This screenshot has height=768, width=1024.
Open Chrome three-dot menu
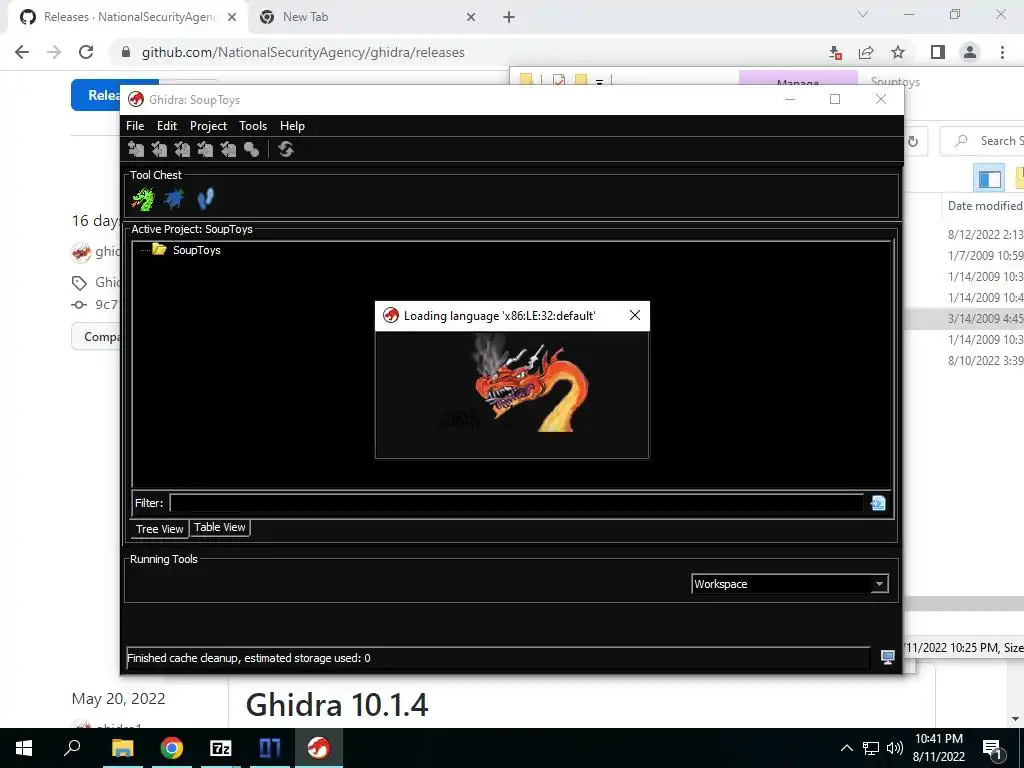coord(1002,52)
